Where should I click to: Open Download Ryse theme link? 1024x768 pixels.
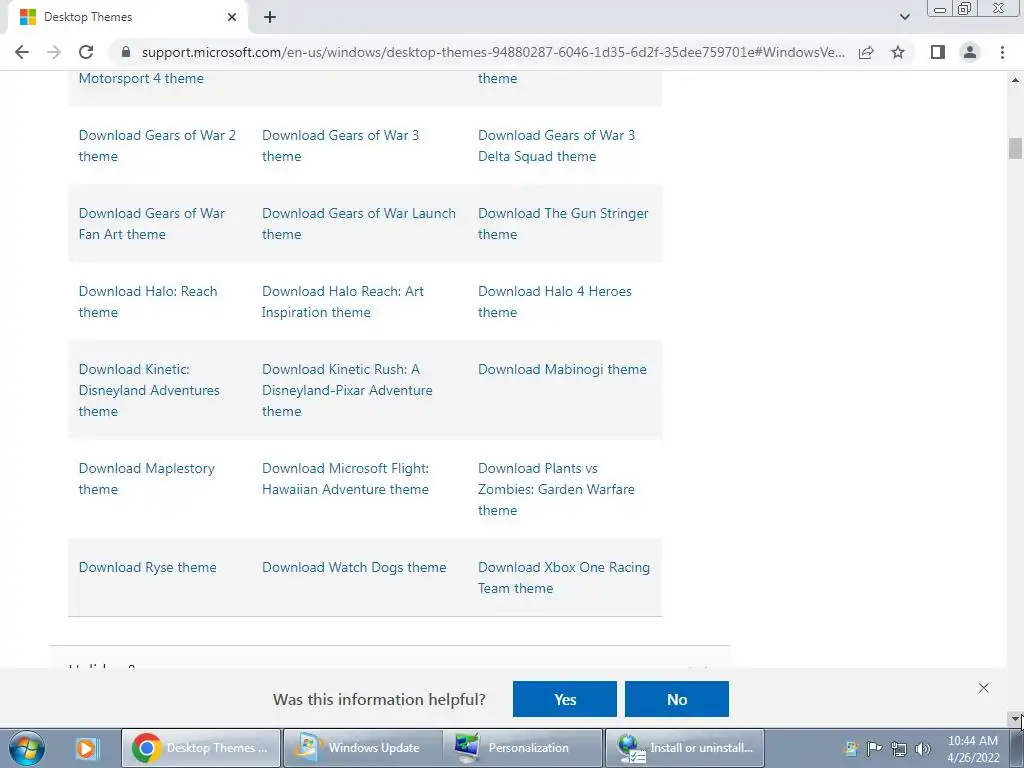coord(147,567)
